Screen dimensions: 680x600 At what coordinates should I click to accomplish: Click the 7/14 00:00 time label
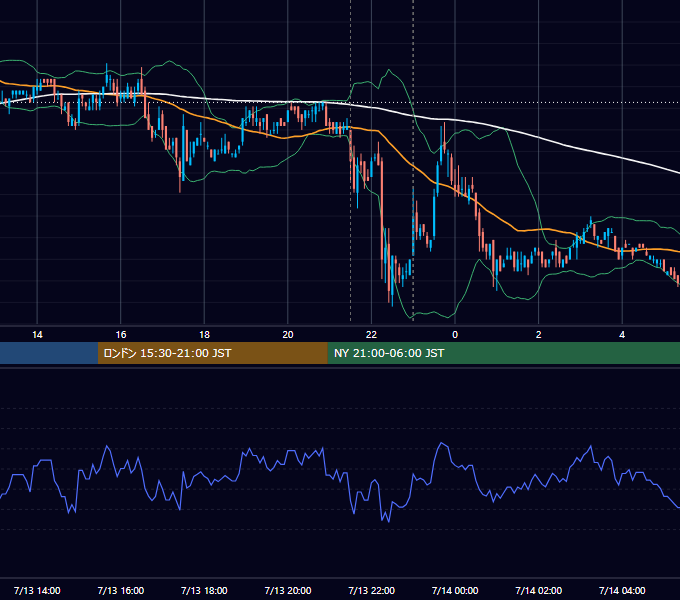click(x=455, y=590)
